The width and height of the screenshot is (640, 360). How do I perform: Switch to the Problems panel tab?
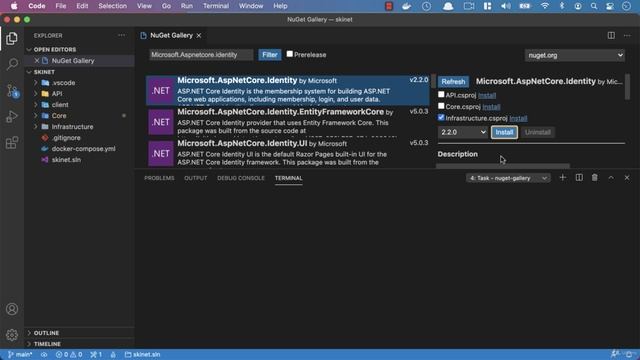159,178
